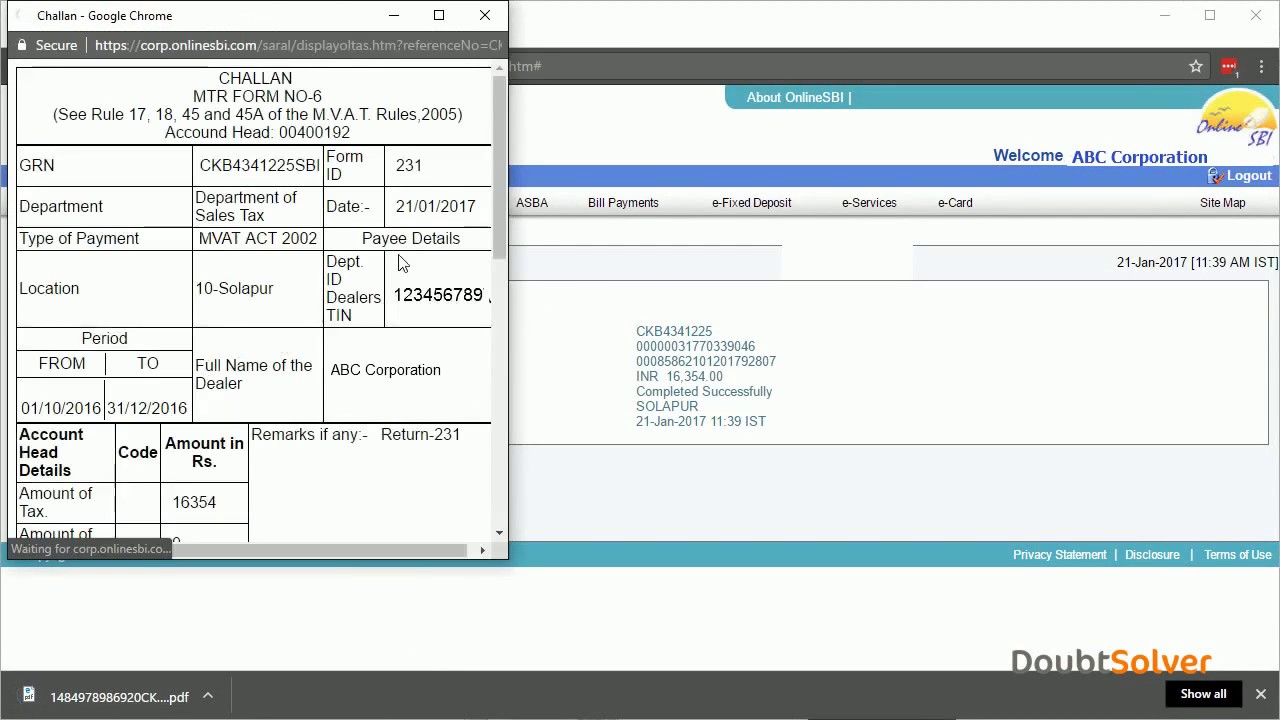Click the PDF file icon in the downloads bar

[x=29, y=695]
